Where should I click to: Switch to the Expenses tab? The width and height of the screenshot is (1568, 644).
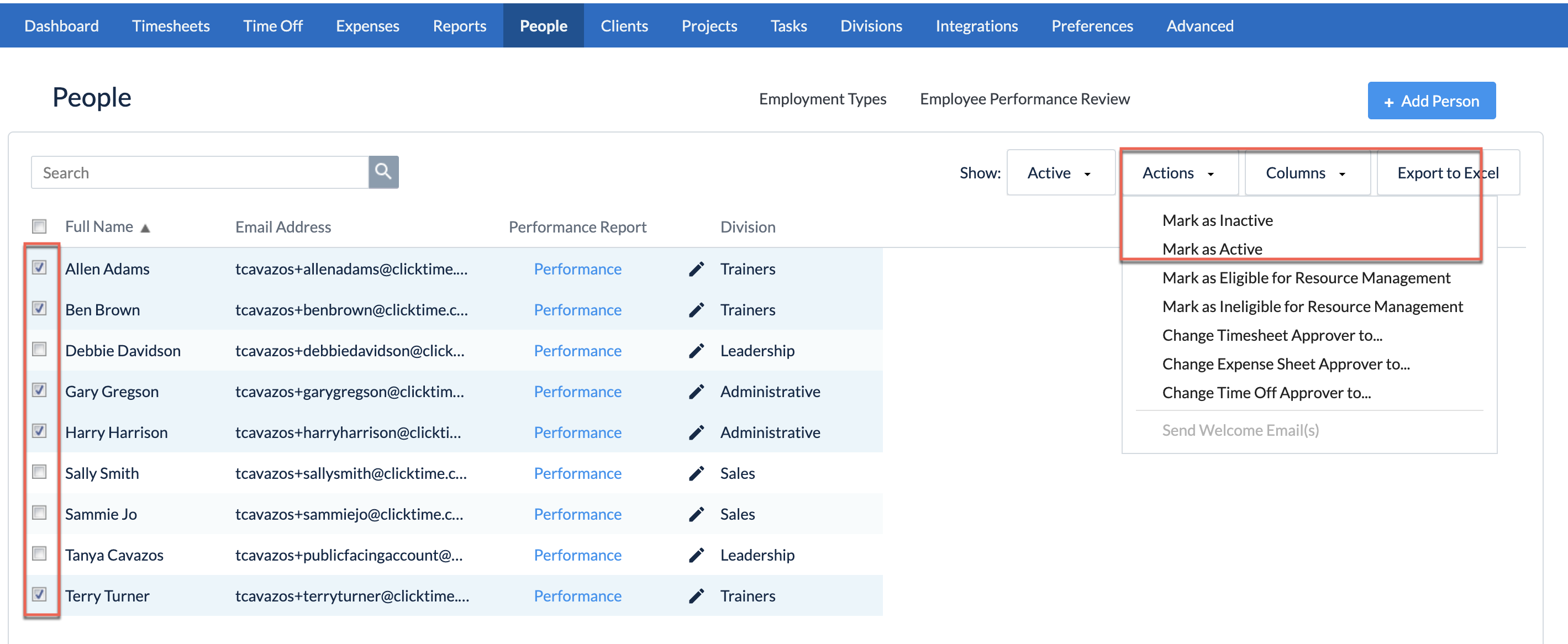[367, 25]
